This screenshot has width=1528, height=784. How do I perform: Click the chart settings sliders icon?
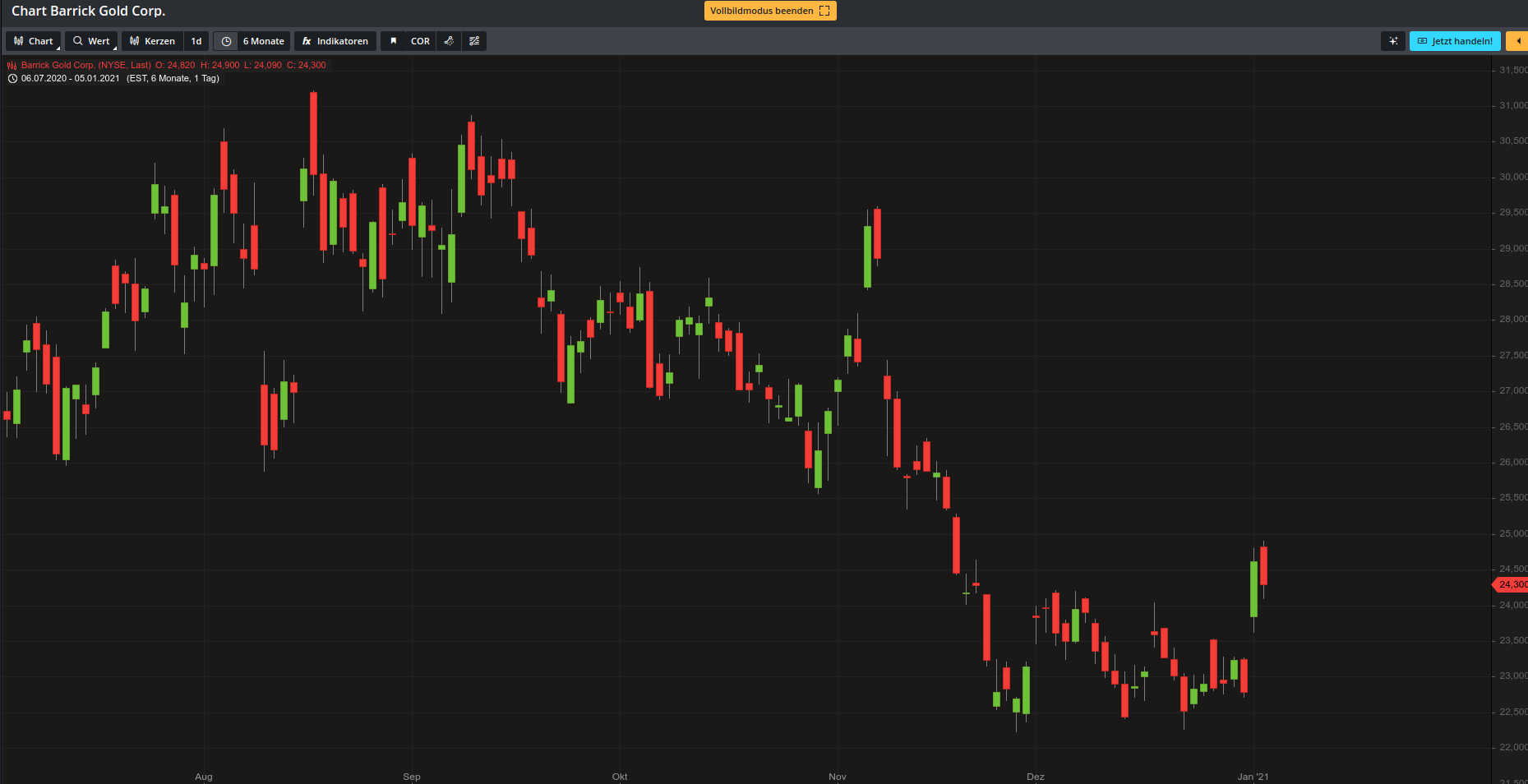[474, 40]
